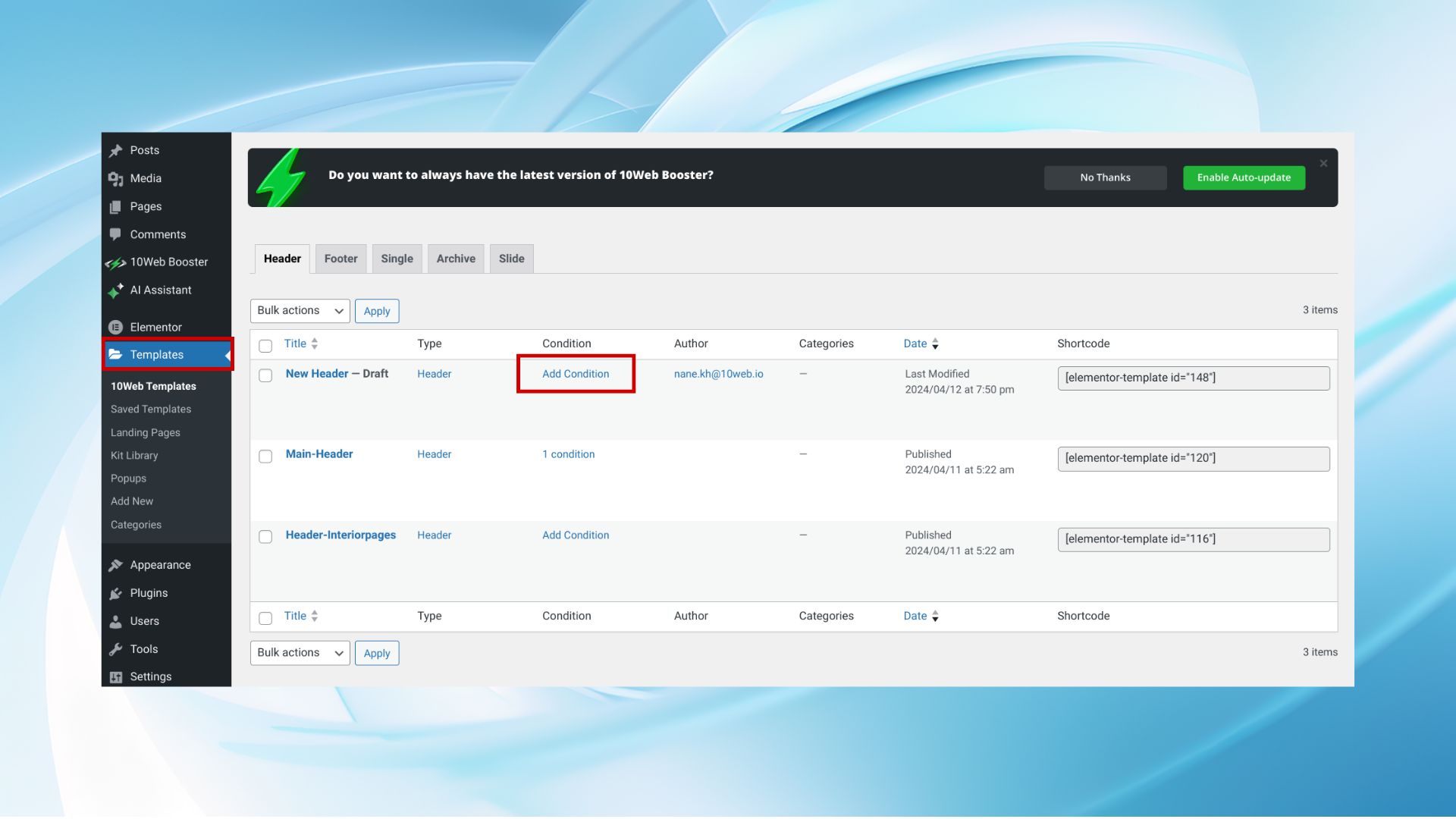Open 10Web Booster via its lightning icon

(x=115, y=263)
